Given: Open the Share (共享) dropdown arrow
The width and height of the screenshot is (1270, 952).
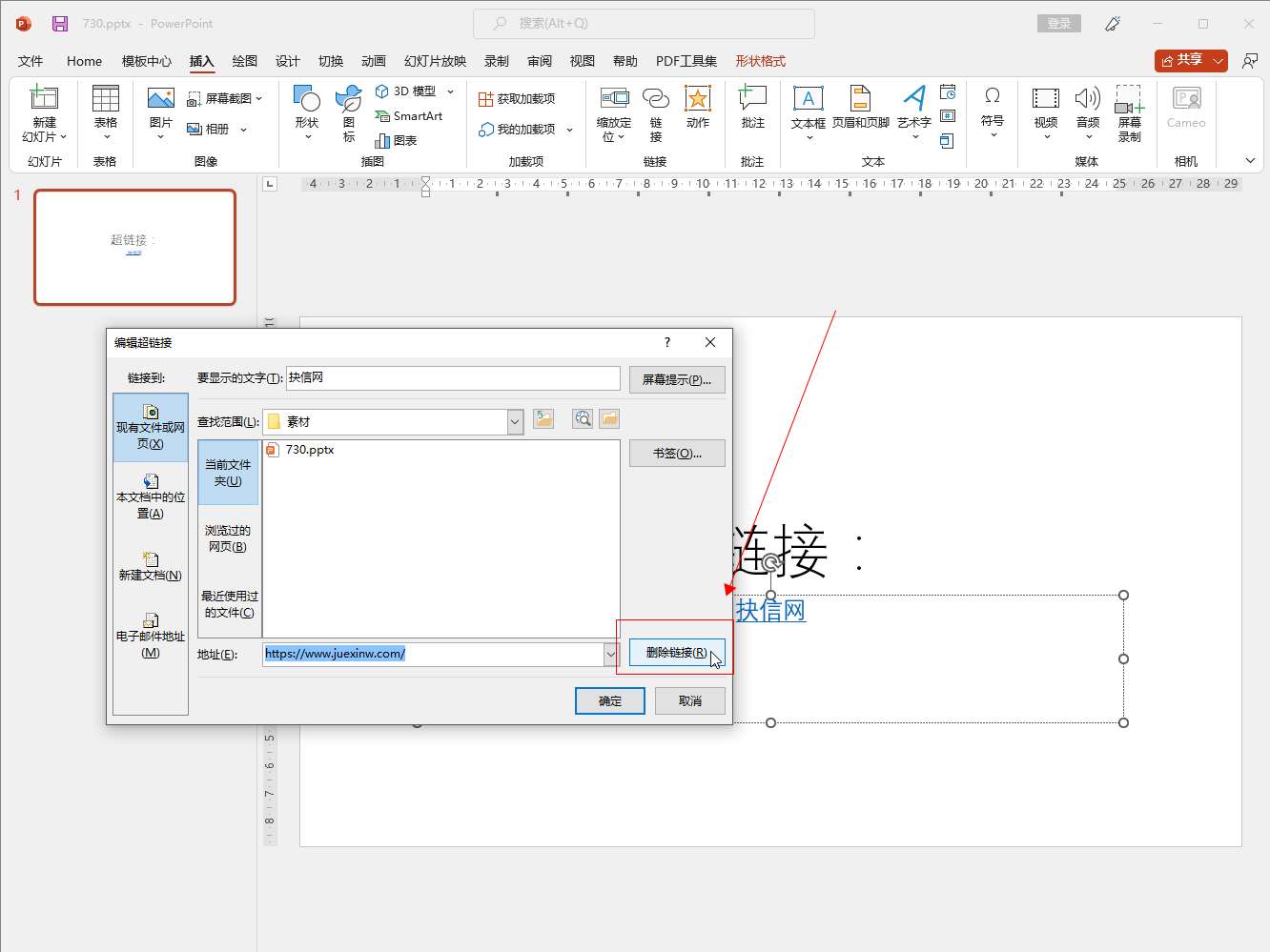Looking at the screenshot, I should coord(1219,60).
